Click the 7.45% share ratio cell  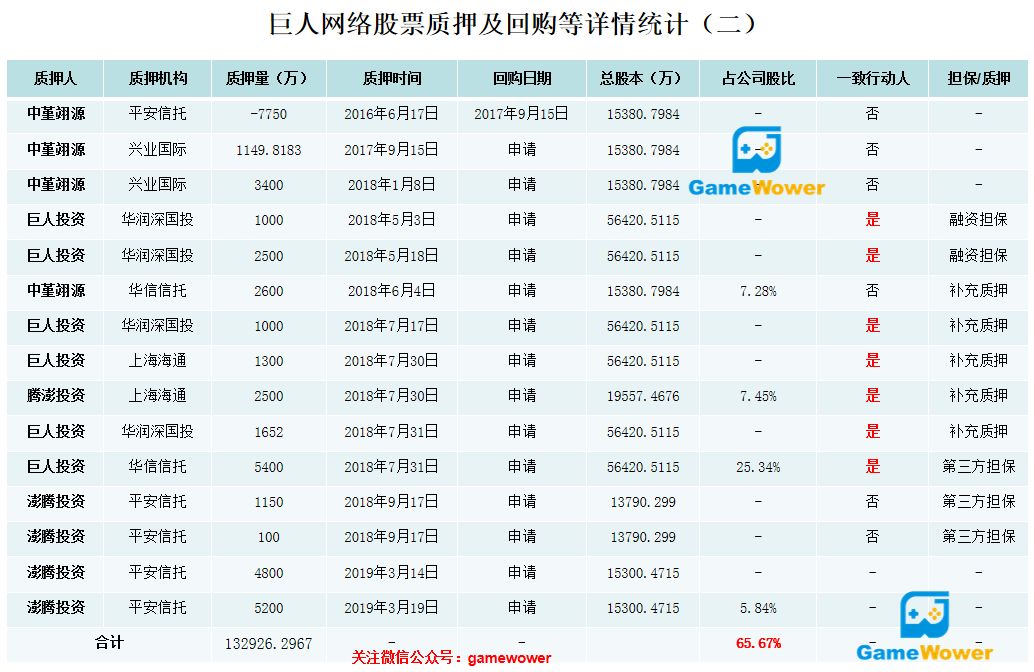pyautogui.click(x=758, y=396)
